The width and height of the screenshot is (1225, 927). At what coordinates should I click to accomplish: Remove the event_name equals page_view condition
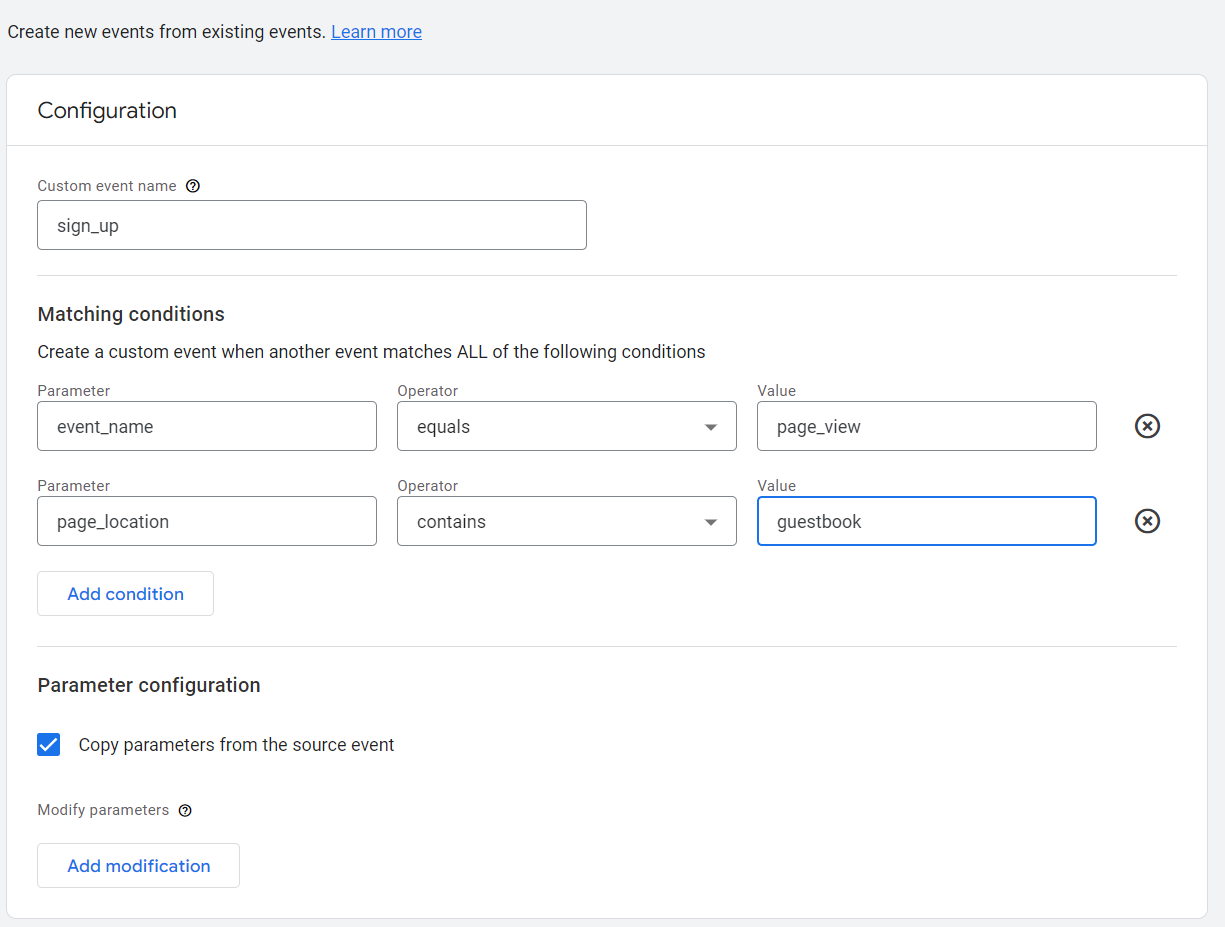[1147, 427]
